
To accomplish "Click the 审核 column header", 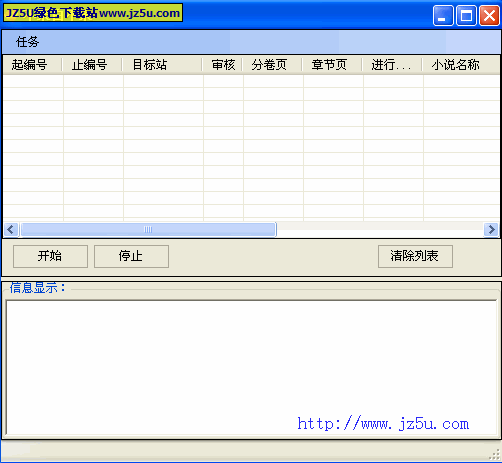I will pos(223,65).
